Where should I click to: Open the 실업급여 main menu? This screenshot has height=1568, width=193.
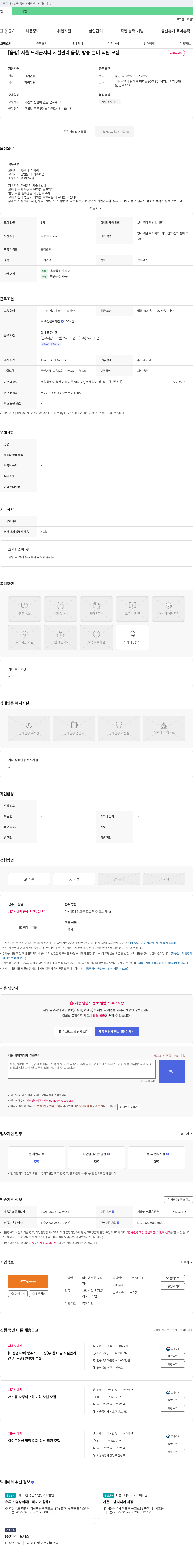pyautogui.click(x=95, y=31)
